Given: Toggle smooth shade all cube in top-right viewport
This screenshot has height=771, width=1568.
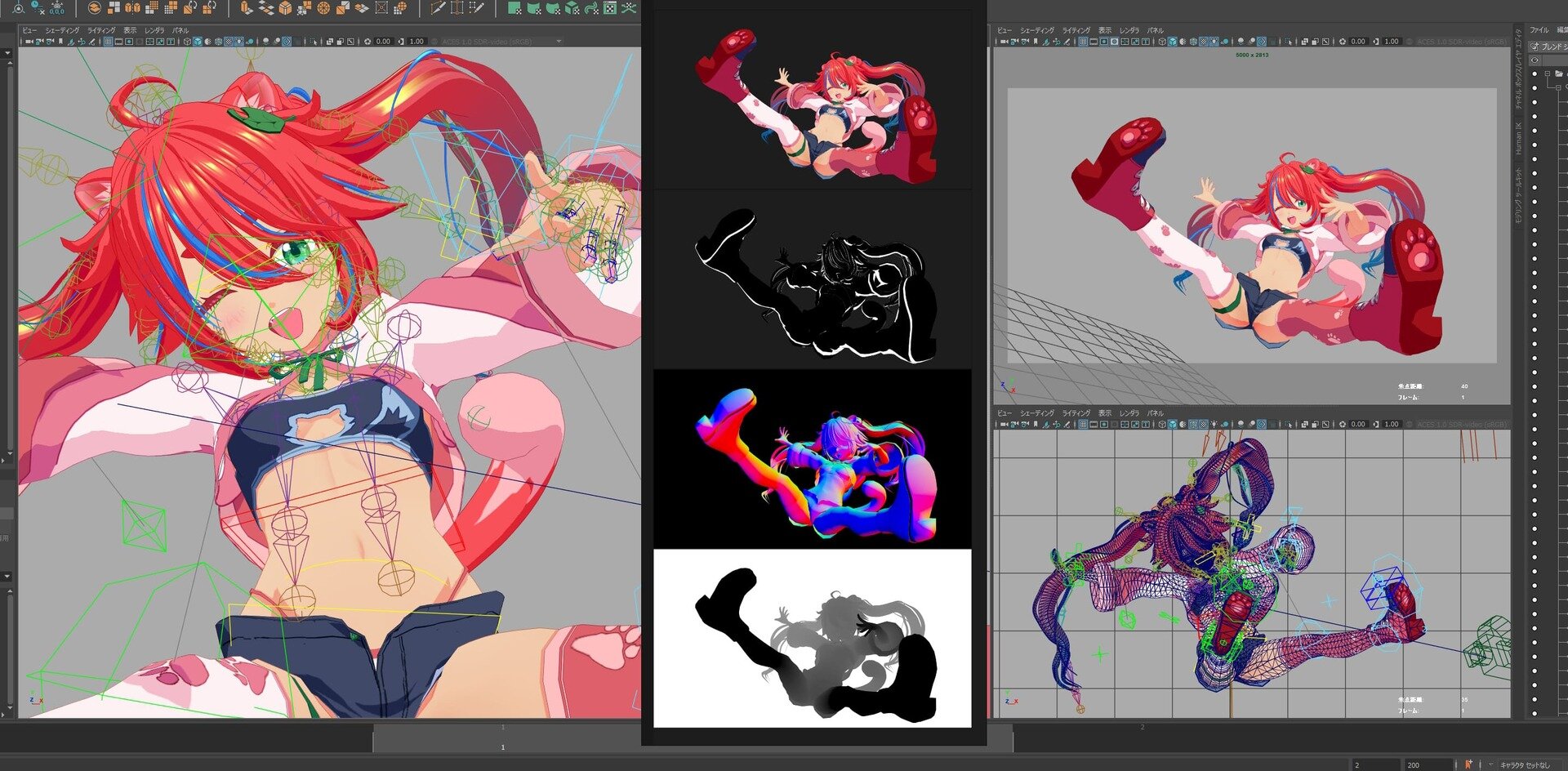Looking at the screenshot, I should [1173, 42].
